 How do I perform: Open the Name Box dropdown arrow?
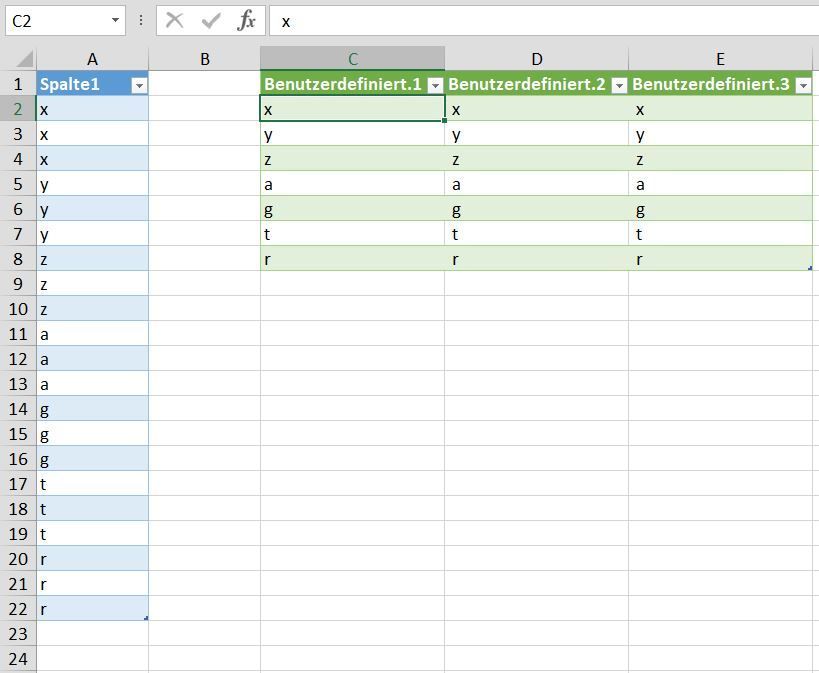click(115, 20)
